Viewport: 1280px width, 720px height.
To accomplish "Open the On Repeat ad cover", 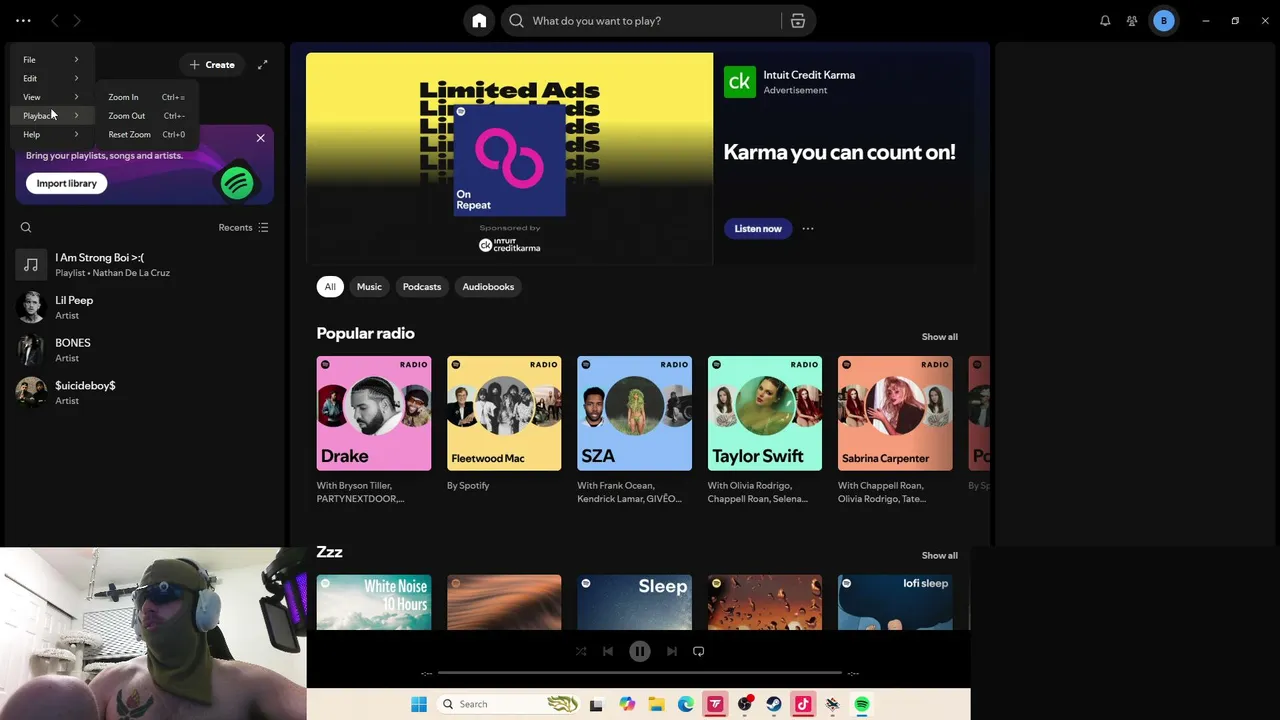I will click(x=510, y=160).
